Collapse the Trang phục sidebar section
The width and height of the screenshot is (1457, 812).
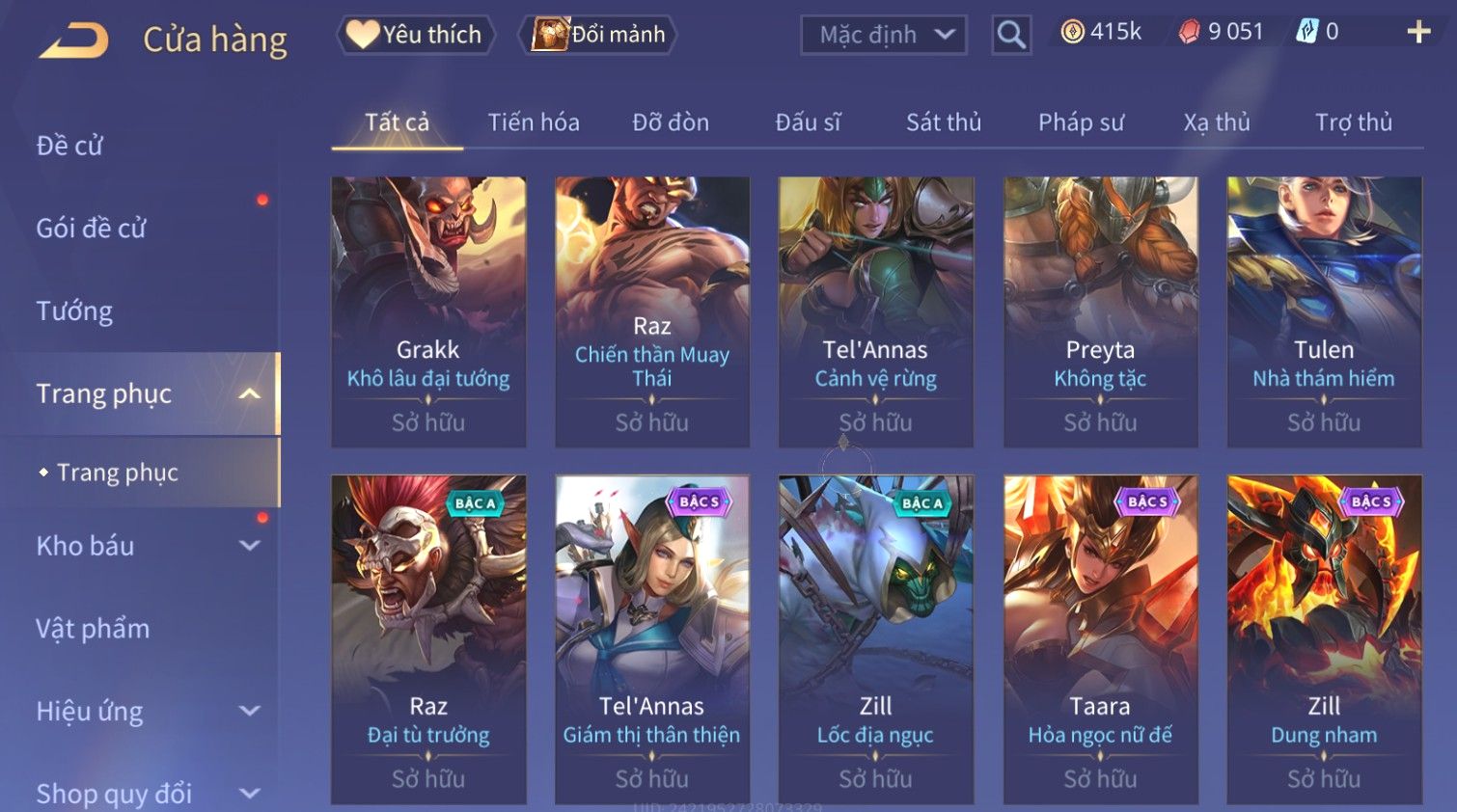tap(250, 393)
